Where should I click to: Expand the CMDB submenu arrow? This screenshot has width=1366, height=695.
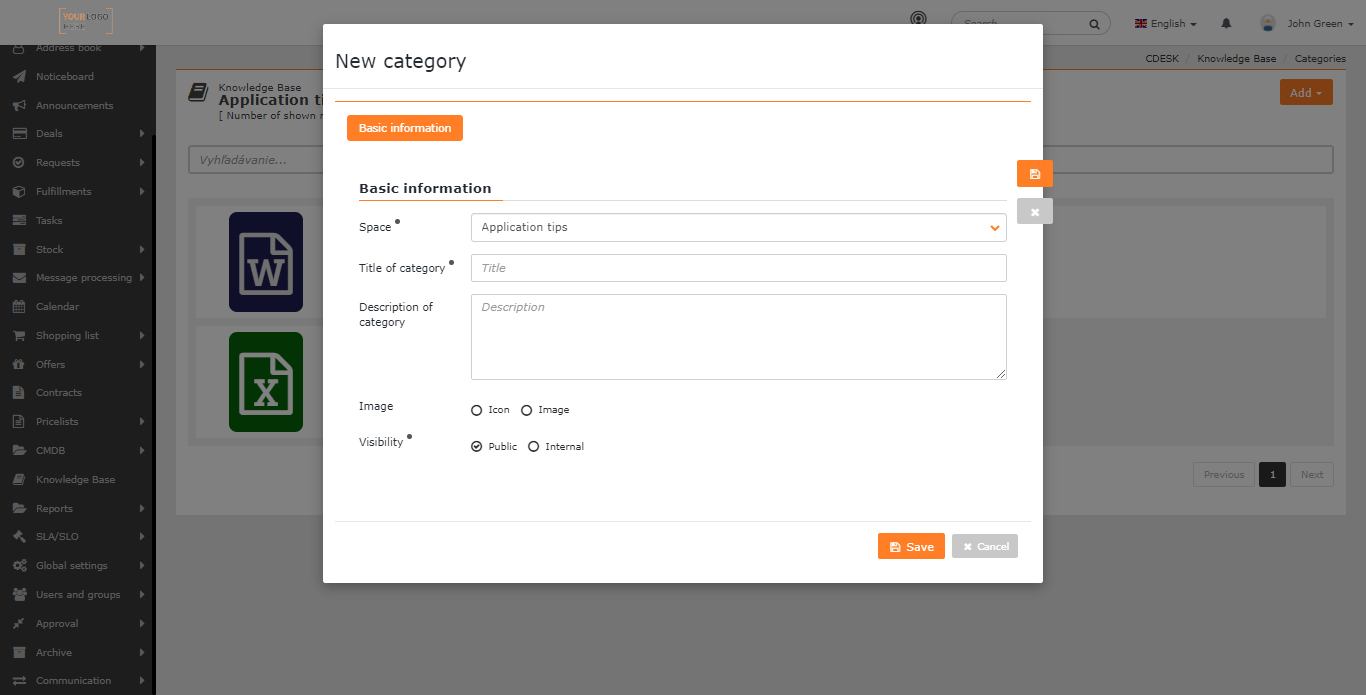[x=142, y=450]
